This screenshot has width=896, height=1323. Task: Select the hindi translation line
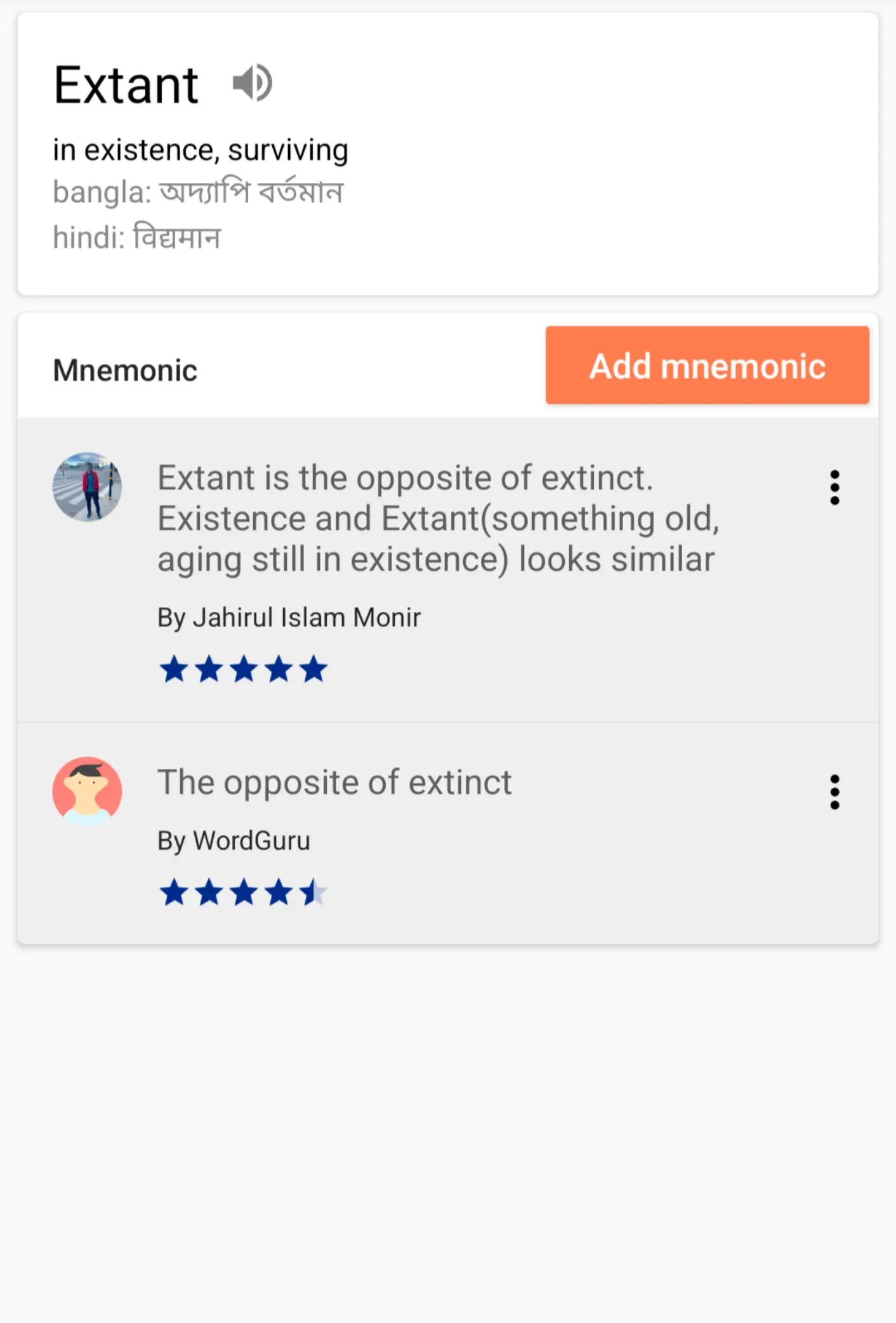(136, 237)
